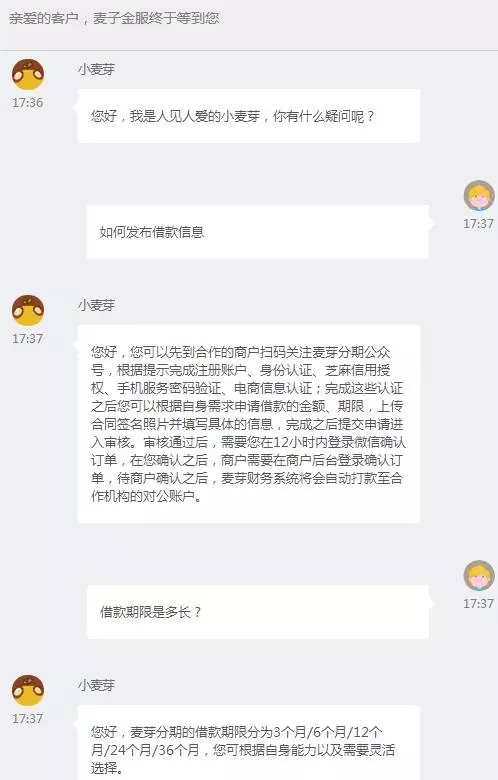The width and height of the screenshot is (498, 780).
Task: Select the greeting bubble 我是人见人爱的小麦芽
Action: (249, 116)
